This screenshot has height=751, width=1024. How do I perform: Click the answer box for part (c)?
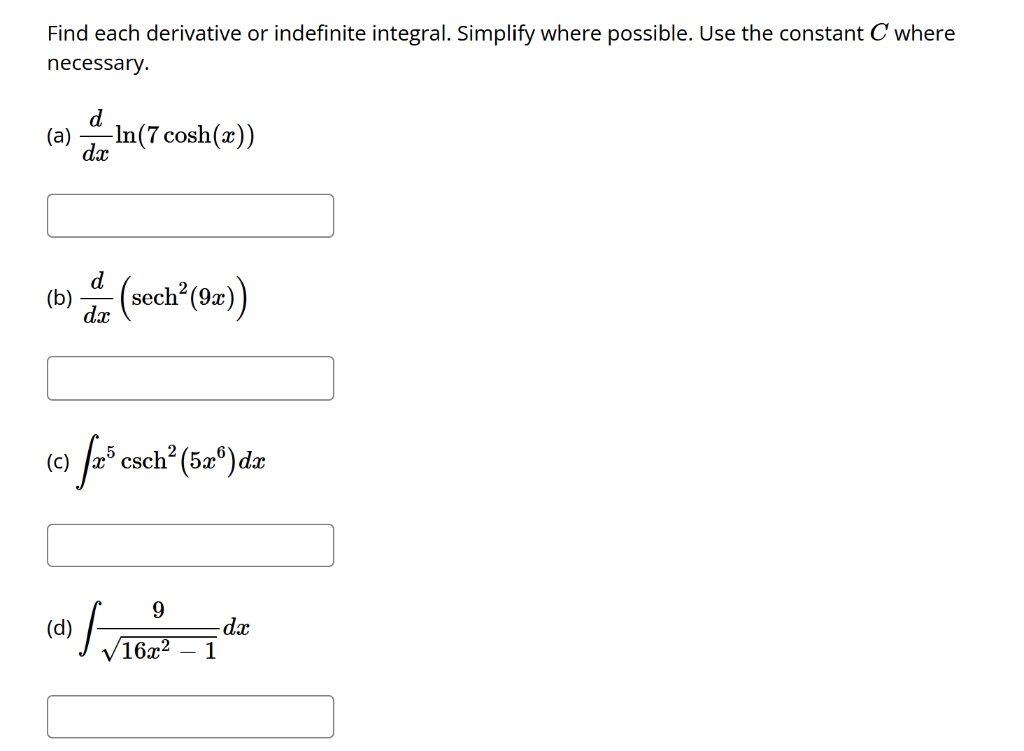(x=190, y=544)
